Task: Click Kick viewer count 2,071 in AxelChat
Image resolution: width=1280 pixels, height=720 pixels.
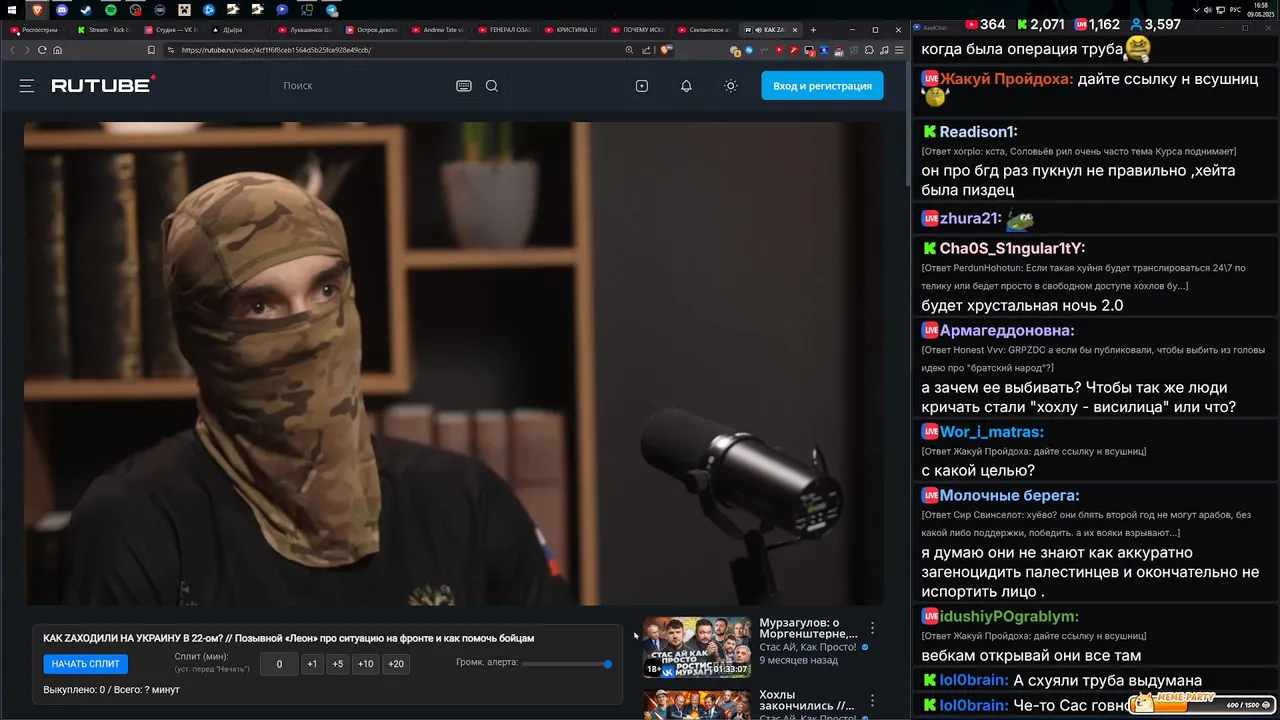Action: point(1040,25)
